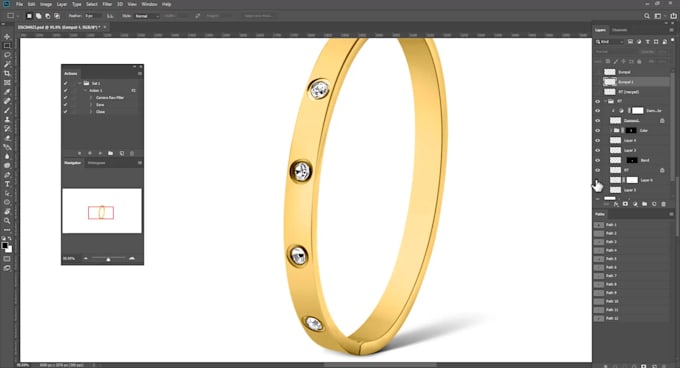680x368 pixels.
Task: Open the marquee tool preset picker arrow
Action: 17,16
